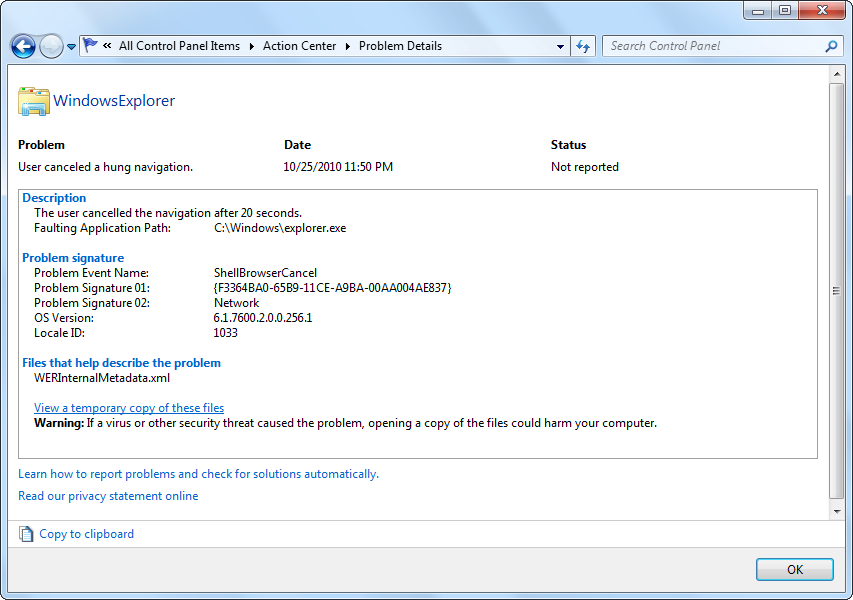Select 'Network' signature 02 value
This screenshot has width=853, height=600.
tap(237, 303)
